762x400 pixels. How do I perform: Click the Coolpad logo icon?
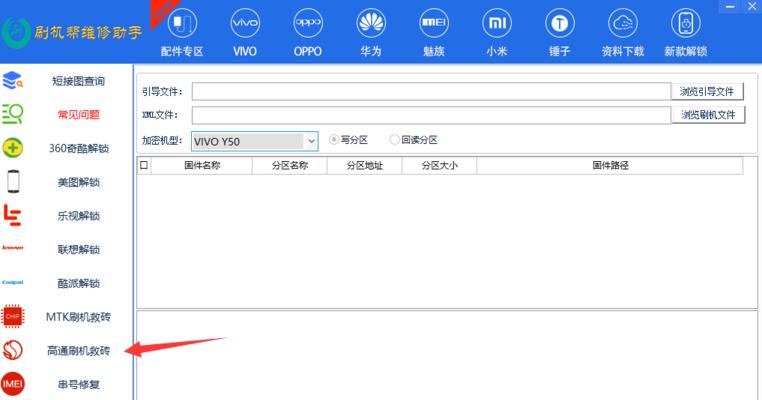(13, 282)
